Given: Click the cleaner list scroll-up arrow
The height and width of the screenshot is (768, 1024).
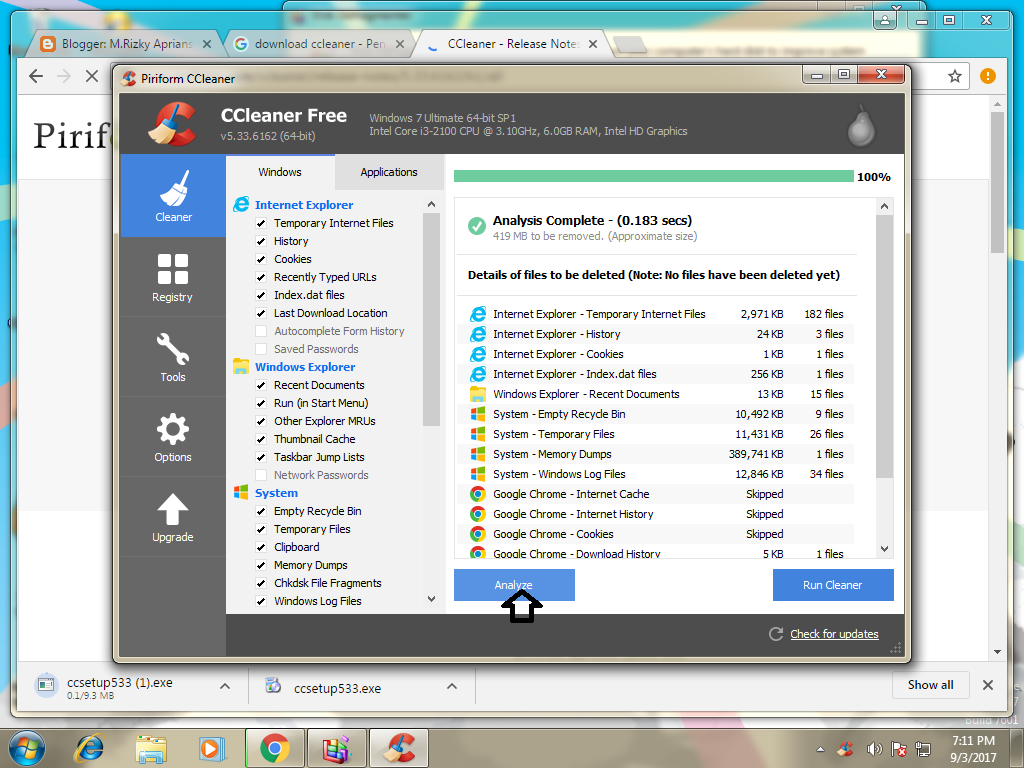Looking at the screenshot, I should (x=431, y=204).
